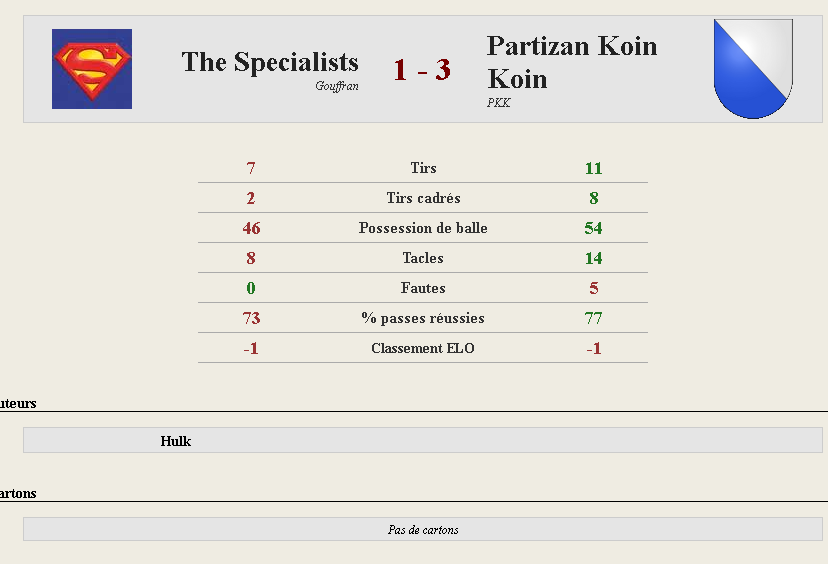Click the Partizan shots value 11
Image resolution: width=828 pixels, height=564 pixels.
point(594,168)
